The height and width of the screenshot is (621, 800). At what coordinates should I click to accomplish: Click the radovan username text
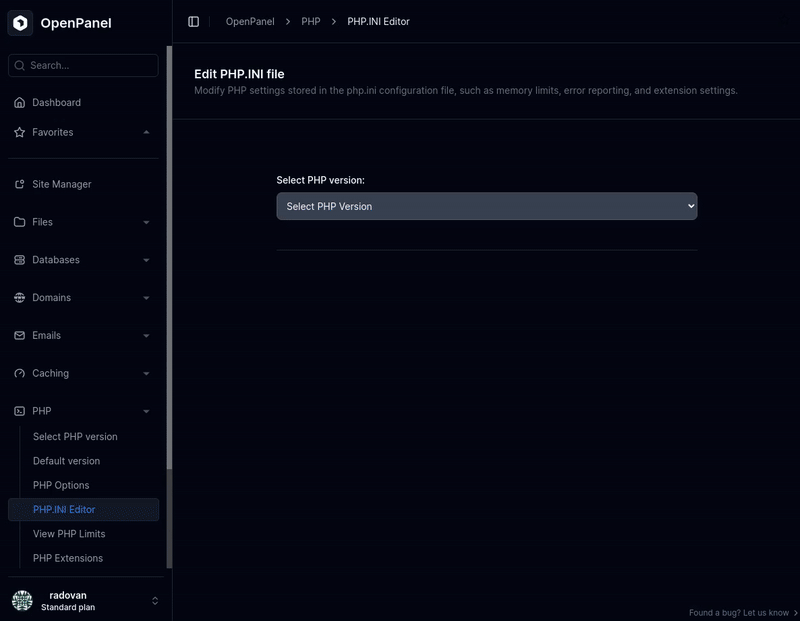[68, 595]
